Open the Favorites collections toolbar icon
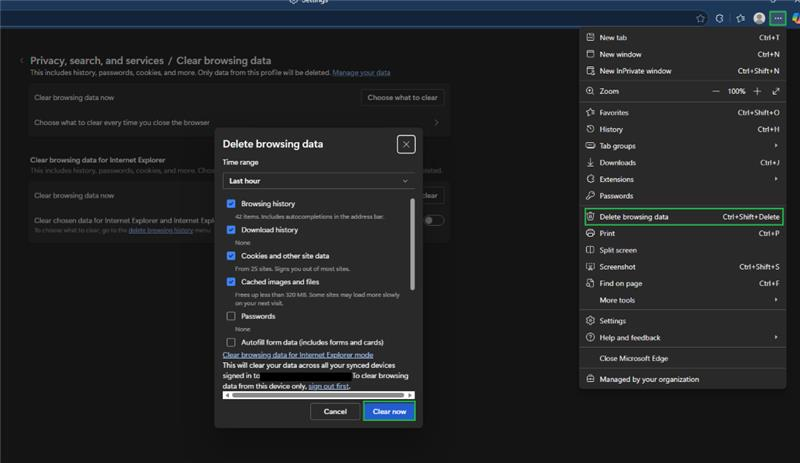Image resolution: width=800 pixels, height=463 pixels. click(x=740, y=18)
